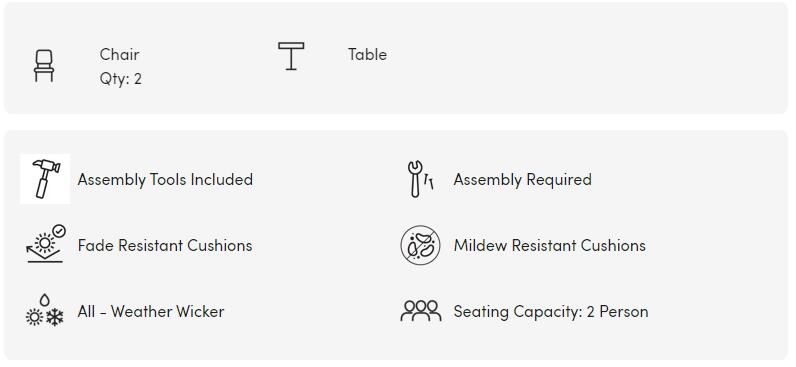This screenshot has width=796, height=367.
Task: Click the sun fade resistant icon
Action: [46, 245]
